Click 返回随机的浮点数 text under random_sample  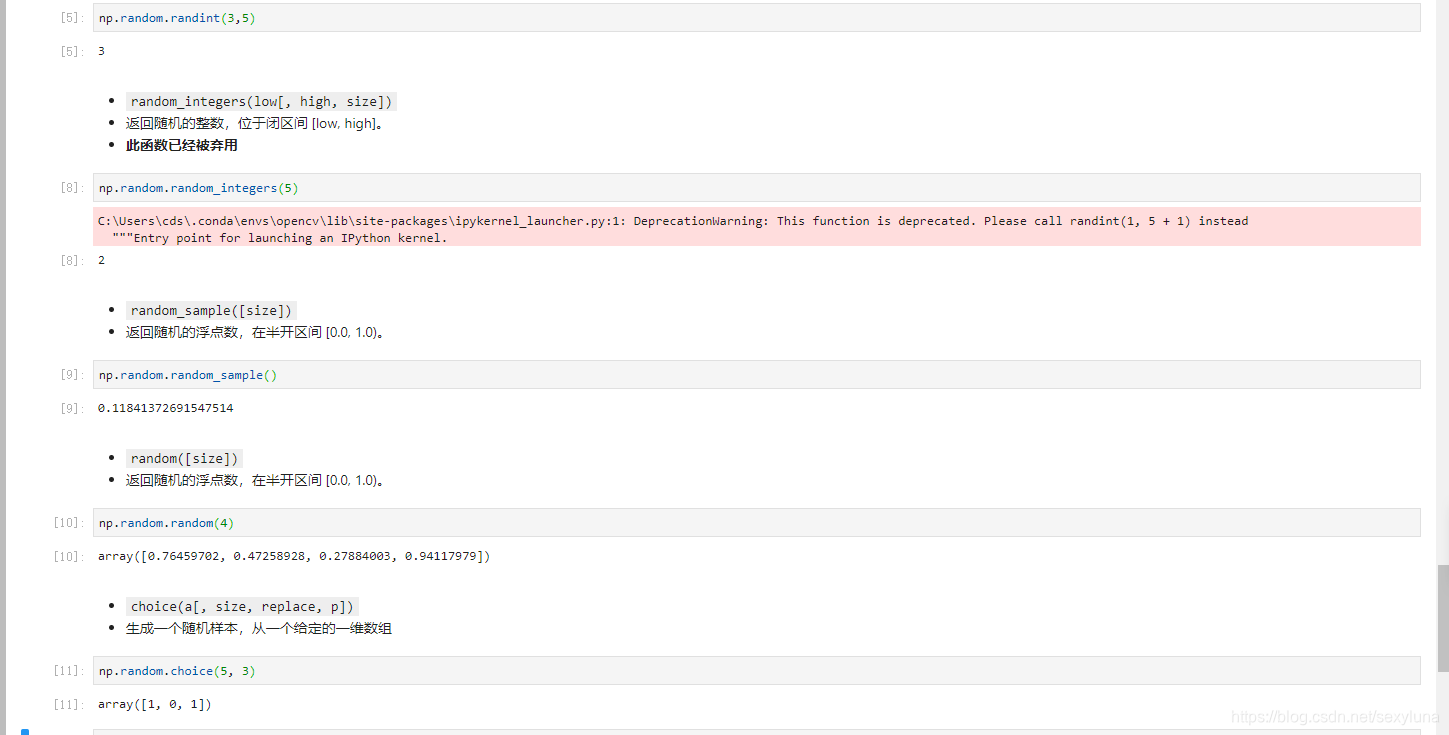point(255,333)
